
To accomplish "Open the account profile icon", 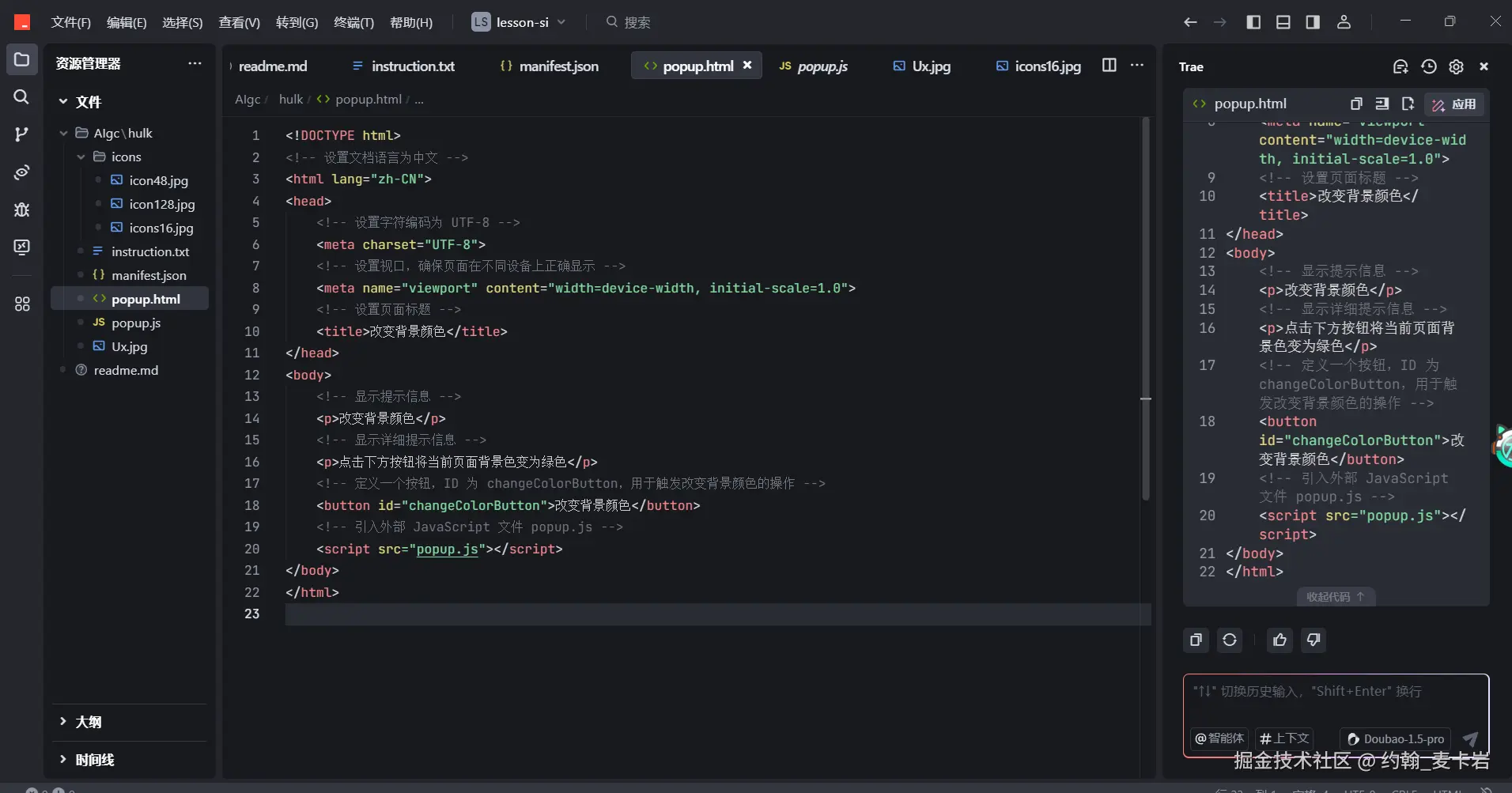I will pos(1344,22).
